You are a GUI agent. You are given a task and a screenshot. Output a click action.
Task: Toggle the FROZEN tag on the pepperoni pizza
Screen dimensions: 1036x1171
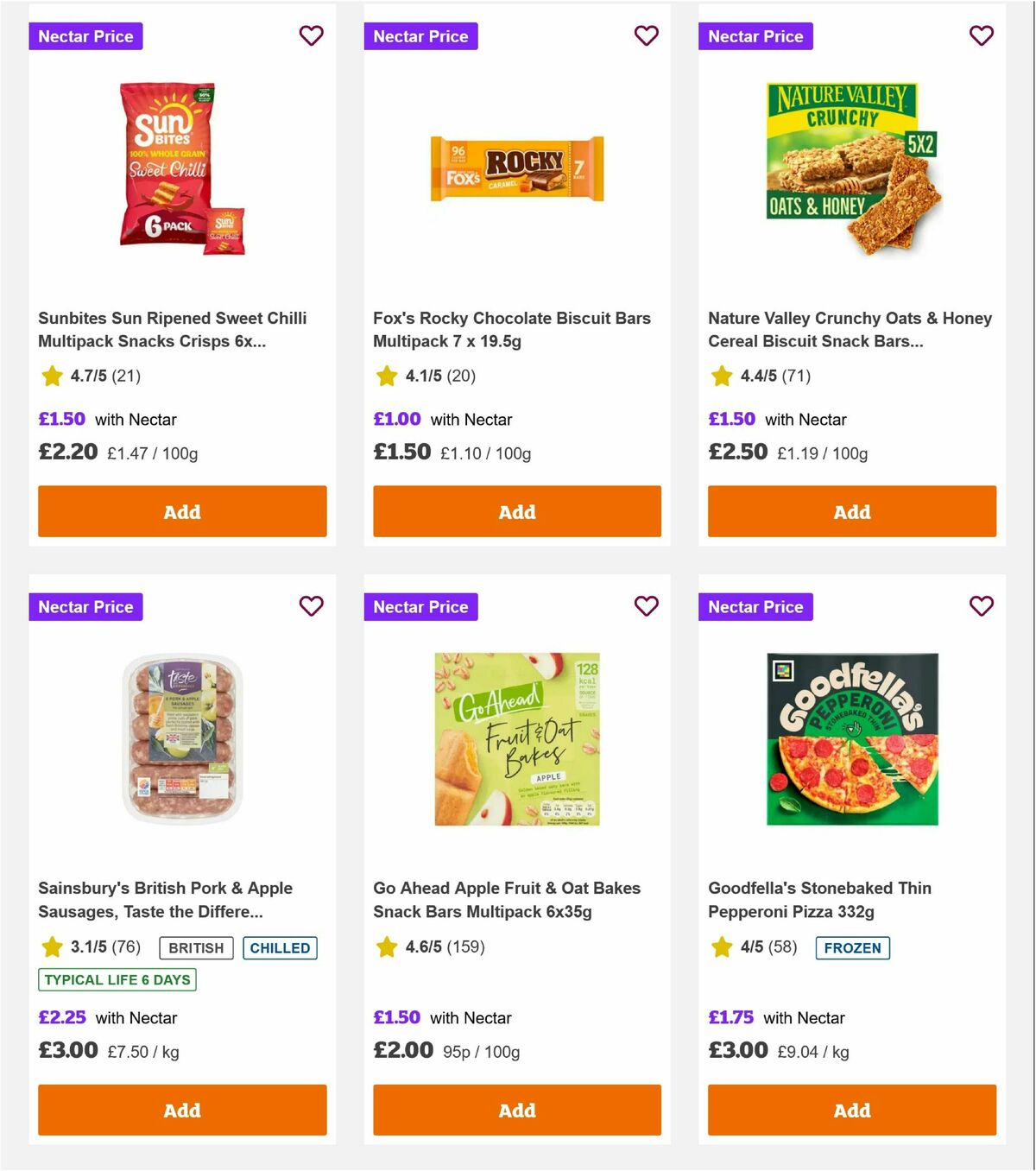852,947
